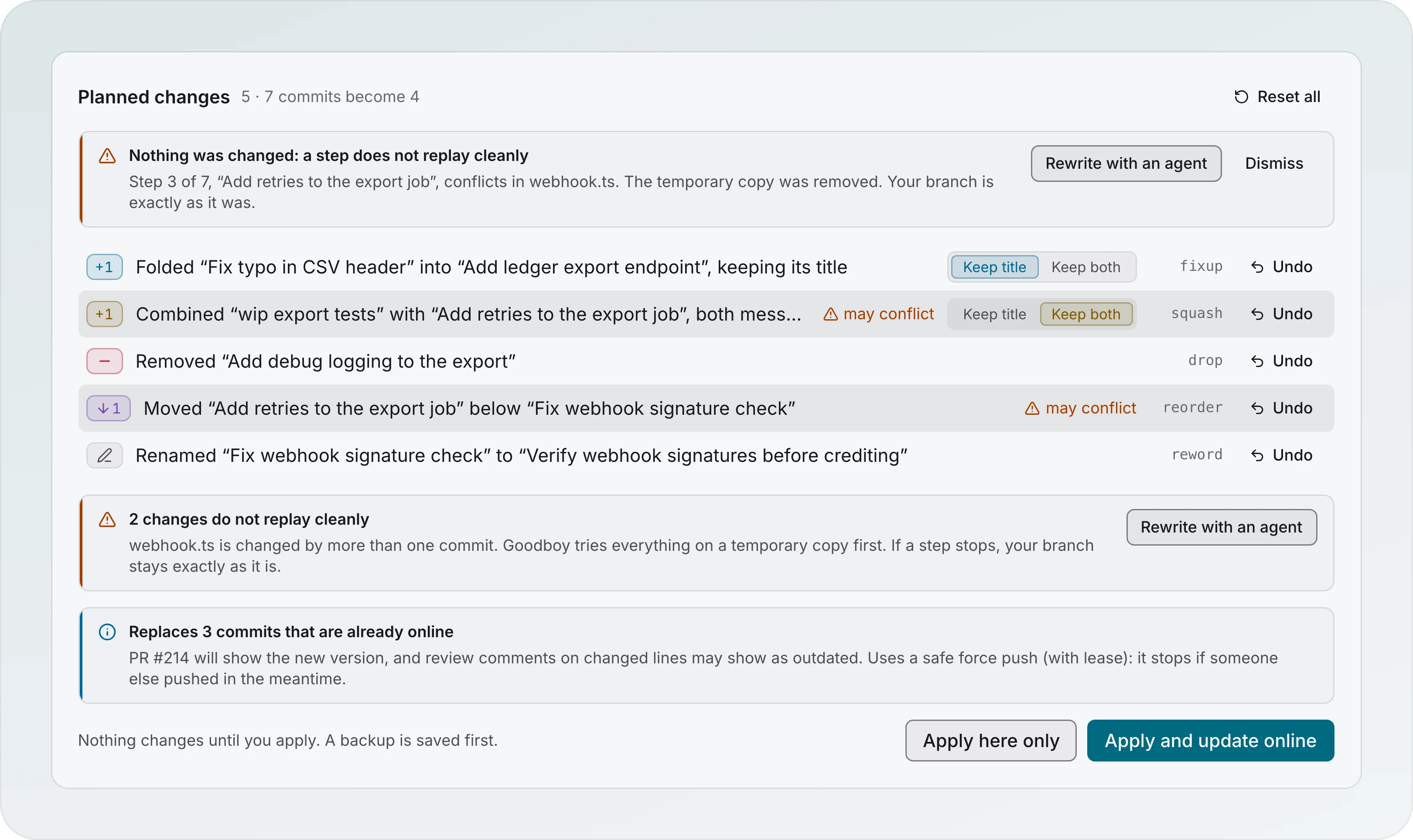1413x840 pixels.
Task: Click Rewrite with an agent in the top alert
Action: [x=1126, y=164]
